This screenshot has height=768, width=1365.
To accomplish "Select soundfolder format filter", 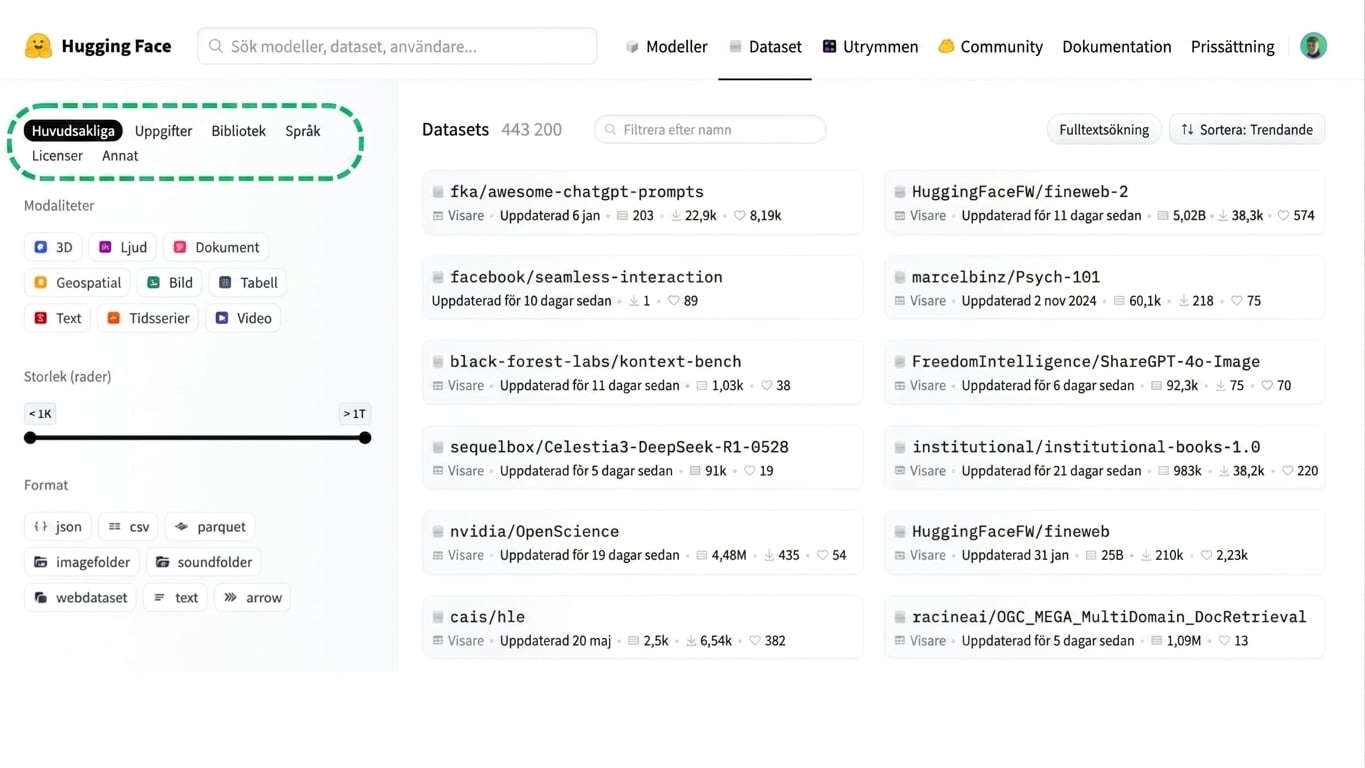I will (204, 562).
